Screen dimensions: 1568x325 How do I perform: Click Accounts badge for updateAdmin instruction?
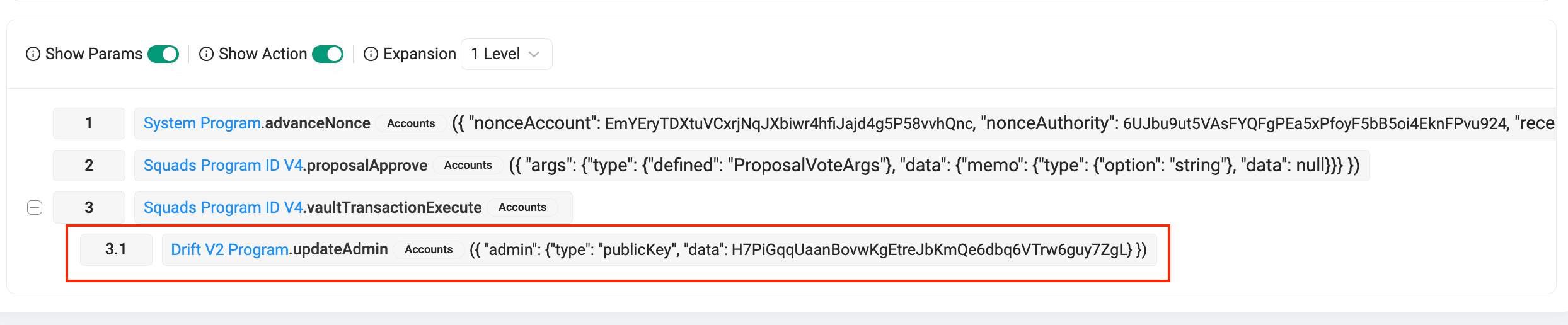tap(429, 249)
